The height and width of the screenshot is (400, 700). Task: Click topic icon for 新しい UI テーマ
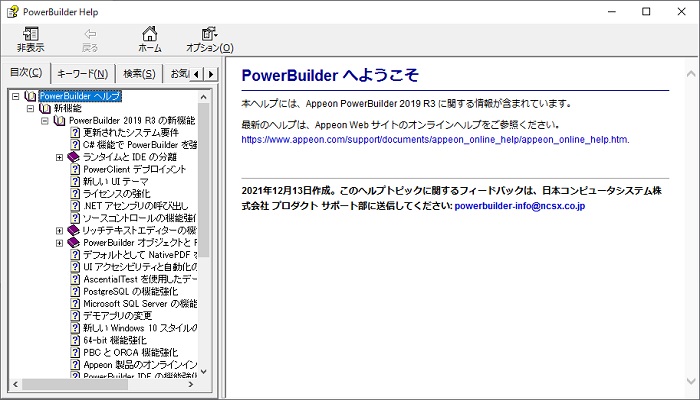pos(75,181)
